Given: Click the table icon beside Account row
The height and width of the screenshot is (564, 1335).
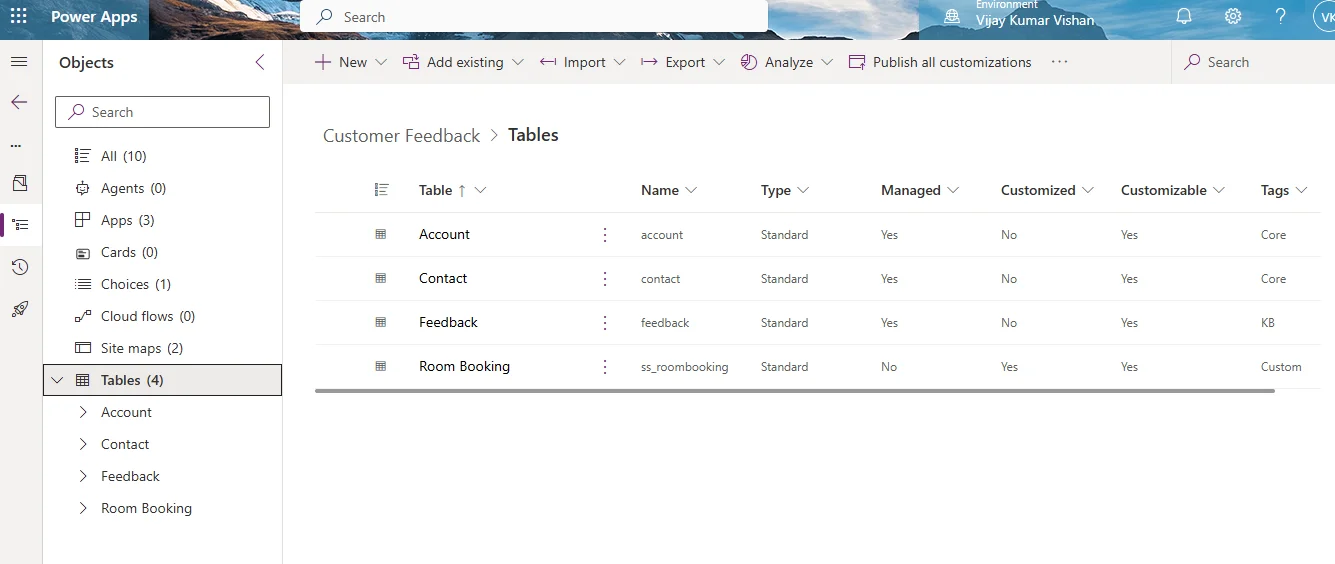Looking at the screenshot, I should 381,234.
